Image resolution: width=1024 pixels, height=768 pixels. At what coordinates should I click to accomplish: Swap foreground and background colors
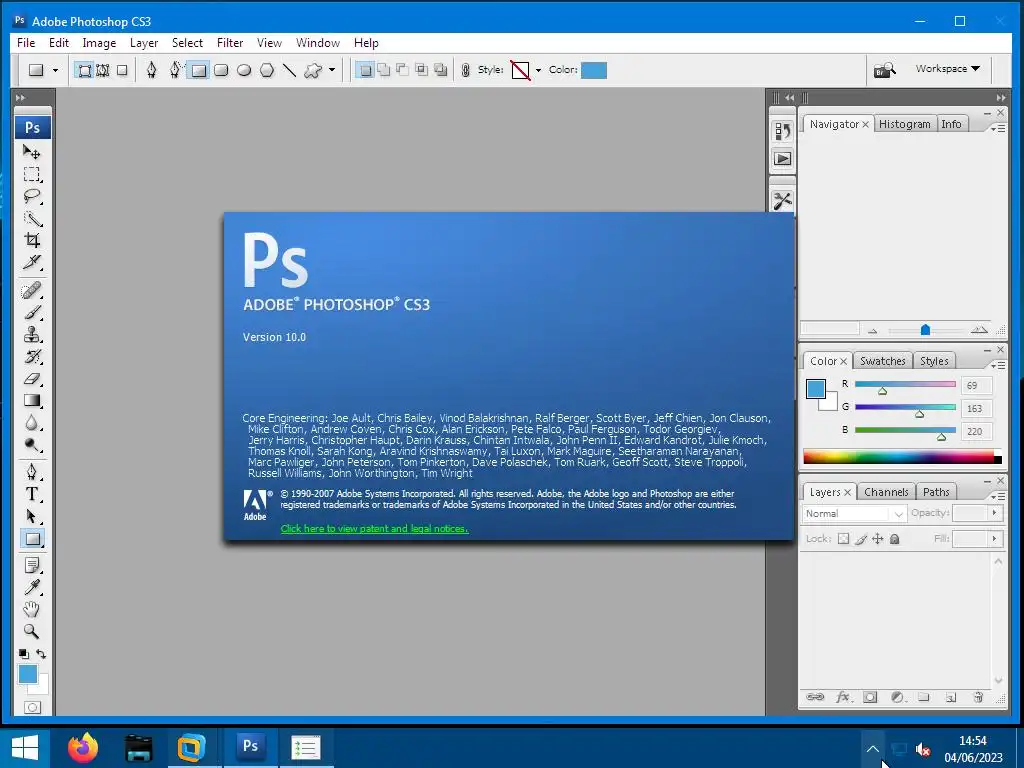click(x=41, y=654)
